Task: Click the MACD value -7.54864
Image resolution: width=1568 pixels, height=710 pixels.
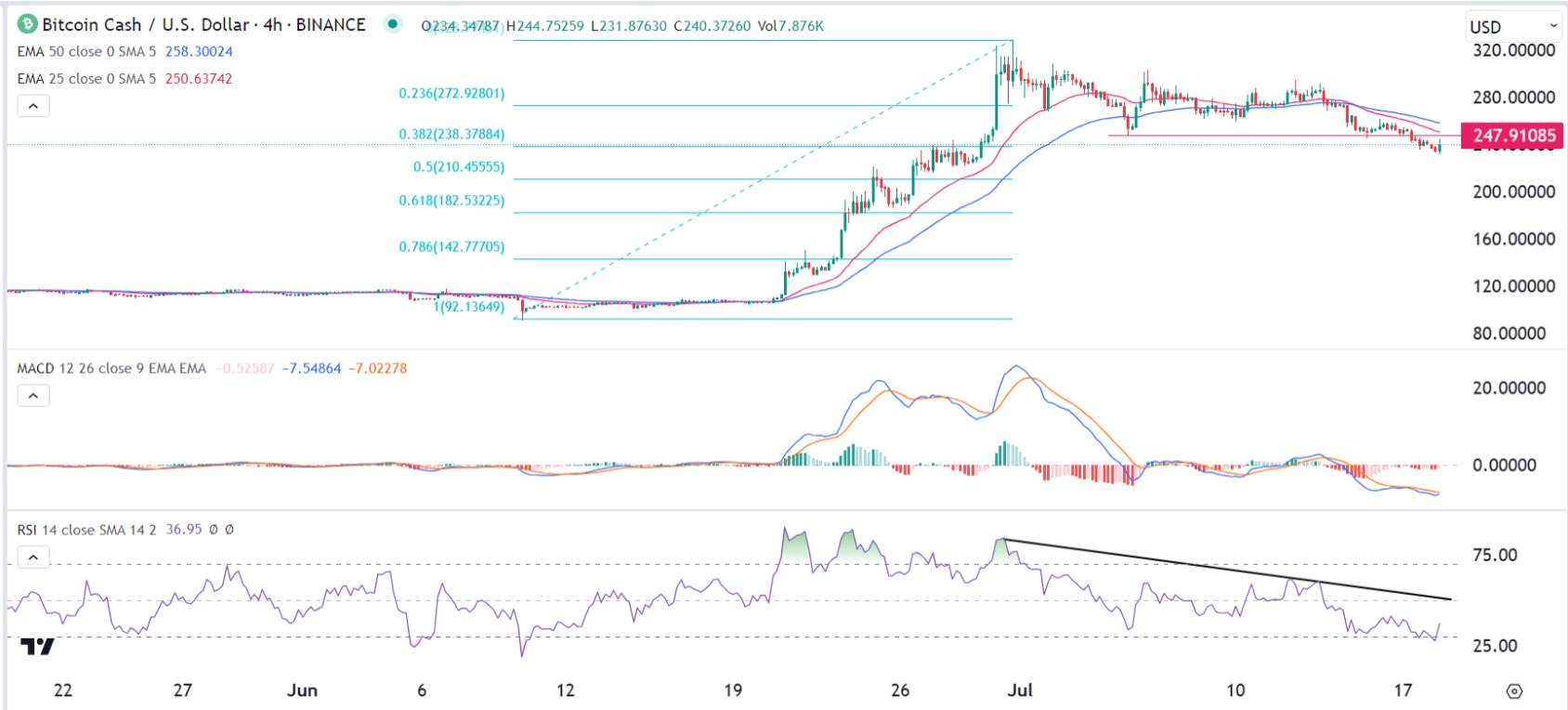Action: 311,369
